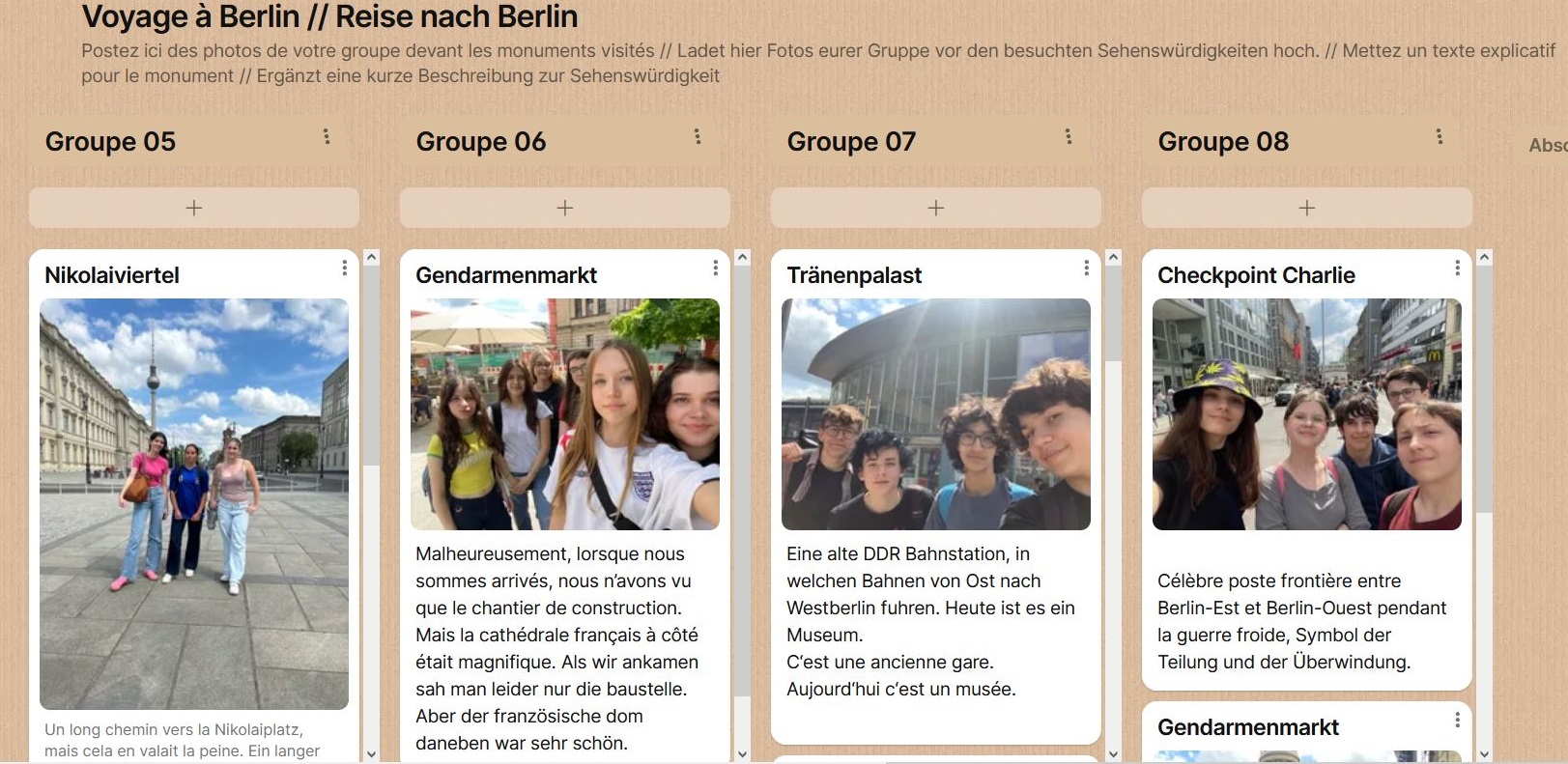The width and height of the screenshot is (1568, 764).
Task: Open the Gendarmenmarkt post menu in Groupe 06
Action: click(715, 268)
